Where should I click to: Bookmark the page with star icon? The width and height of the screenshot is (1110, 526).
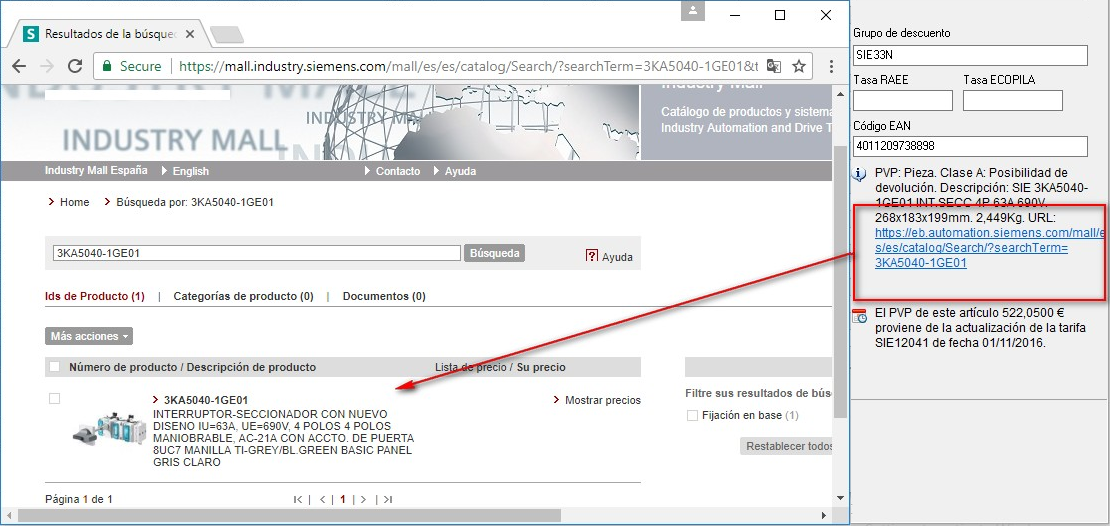point(799,67)
